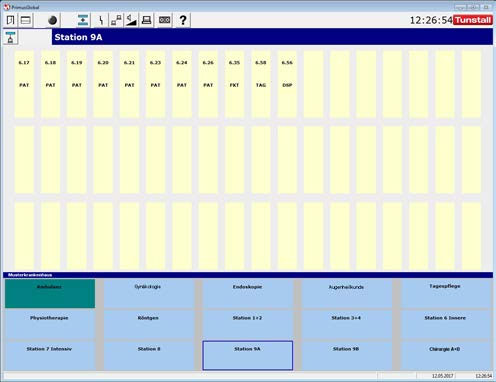Switch to Station 7 Intensiv
Image resolution: width=496 pixels, height=382 pixels.
click(x=50, y=355)
